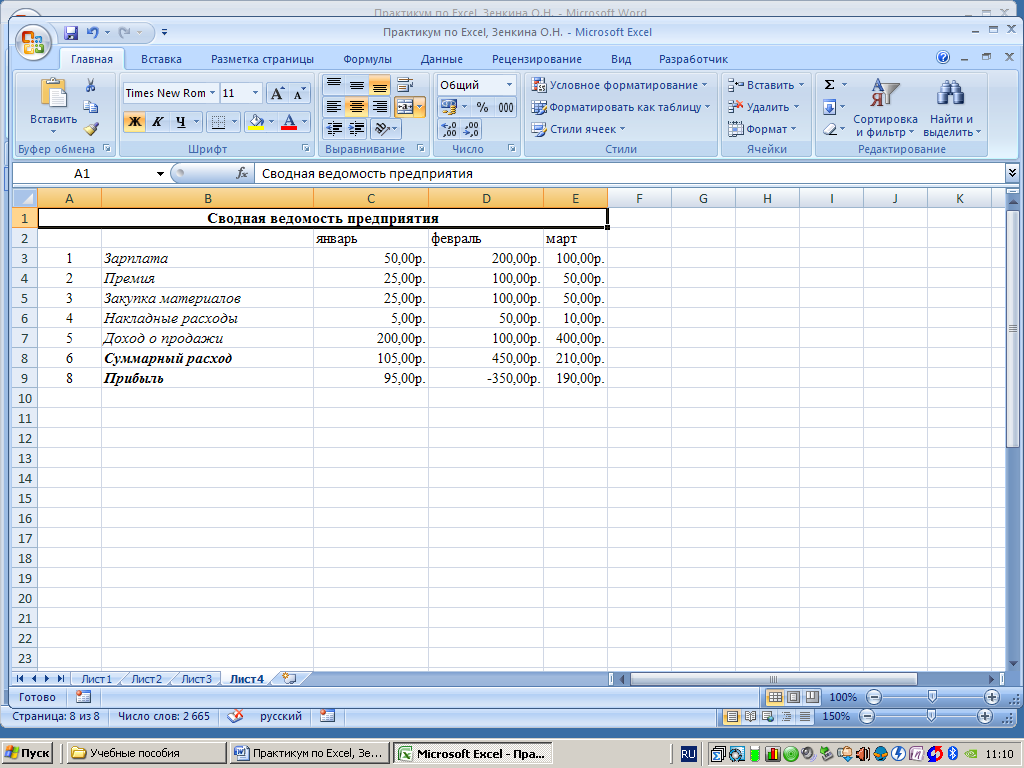Increase decimal places
The width and height of the screenshot is (1024, 768).
point(449,129)
